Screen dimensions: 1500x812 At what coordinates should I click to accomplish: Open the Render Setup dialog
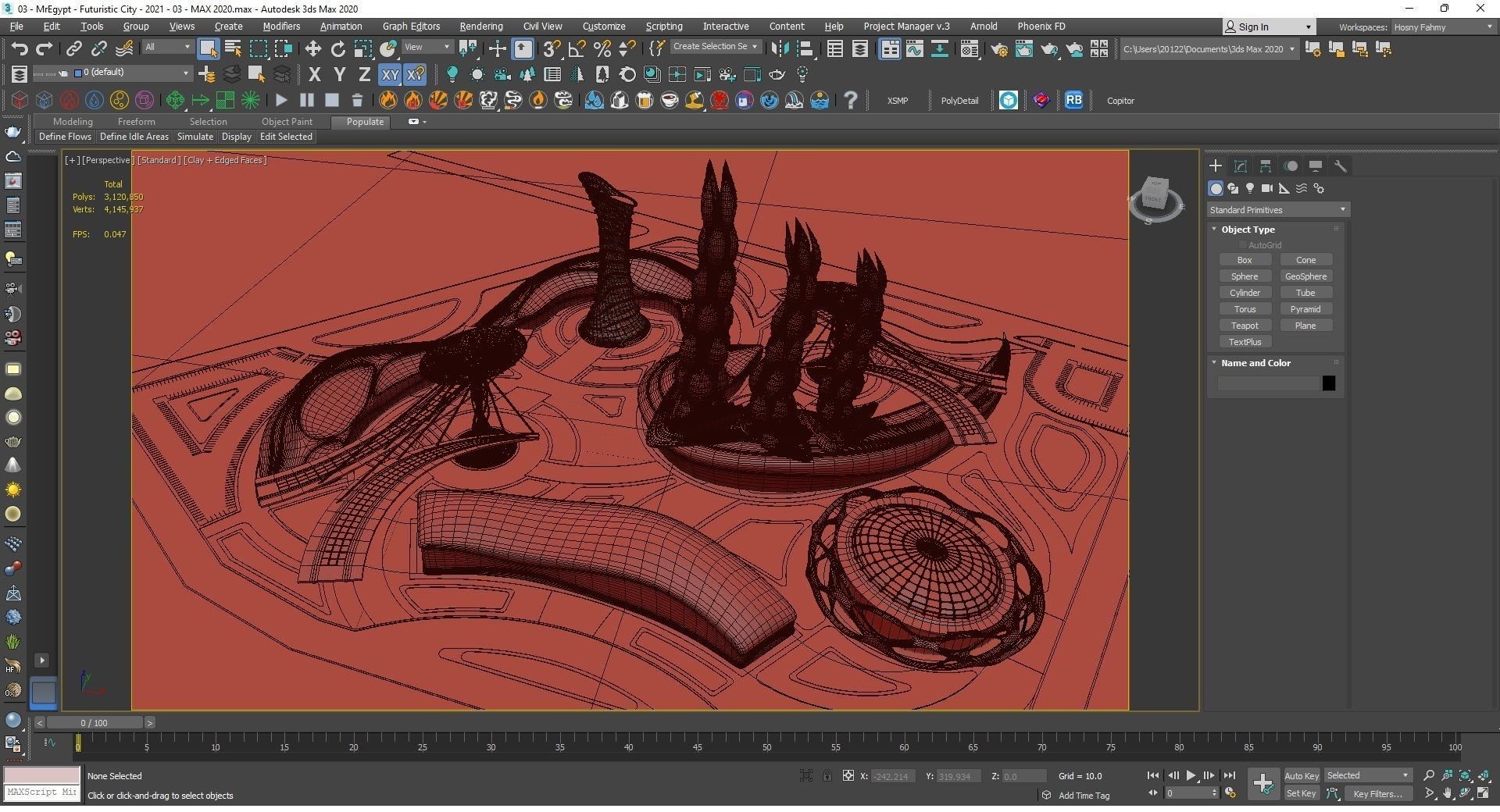pos(998,49)
